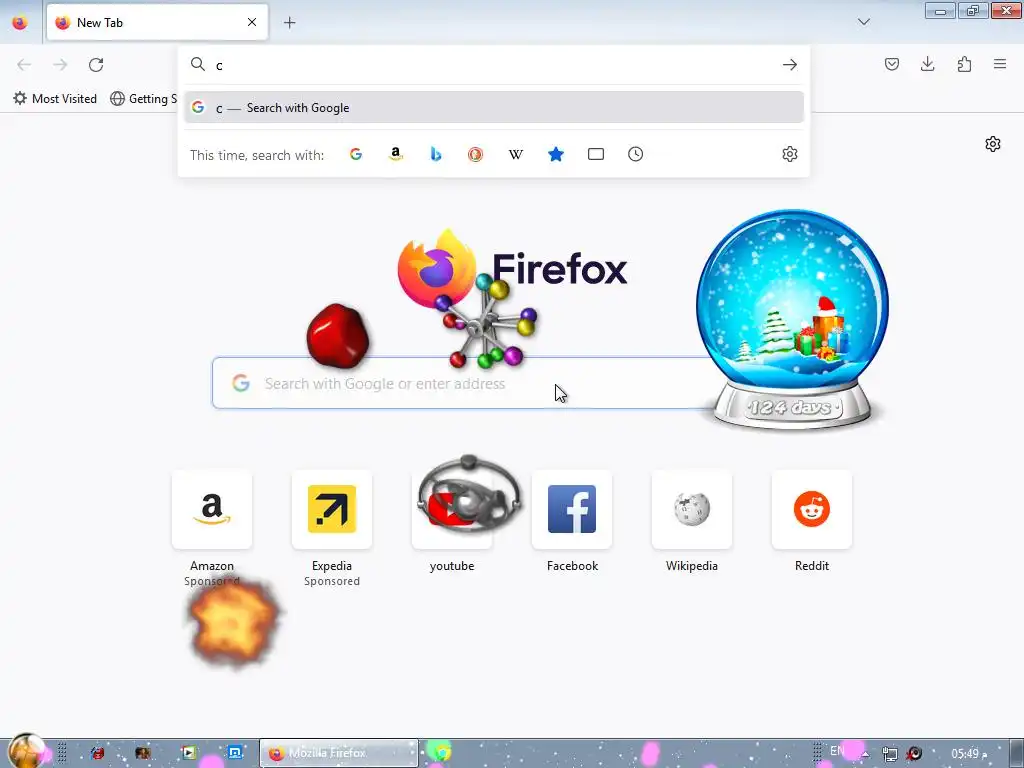
Task: Click the snow globe countdown widget
Action: tap(793, 319)
